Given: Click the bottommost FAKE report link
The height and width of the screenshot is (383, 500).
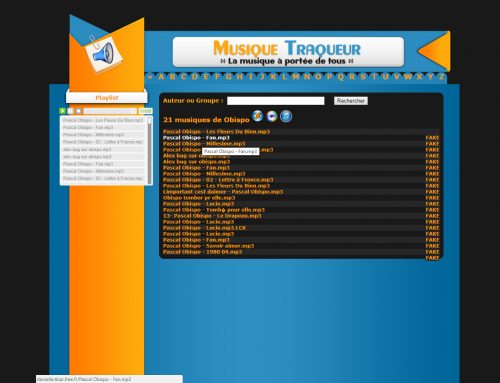Looking at the screenshot, I should click(x=432, y=258).
